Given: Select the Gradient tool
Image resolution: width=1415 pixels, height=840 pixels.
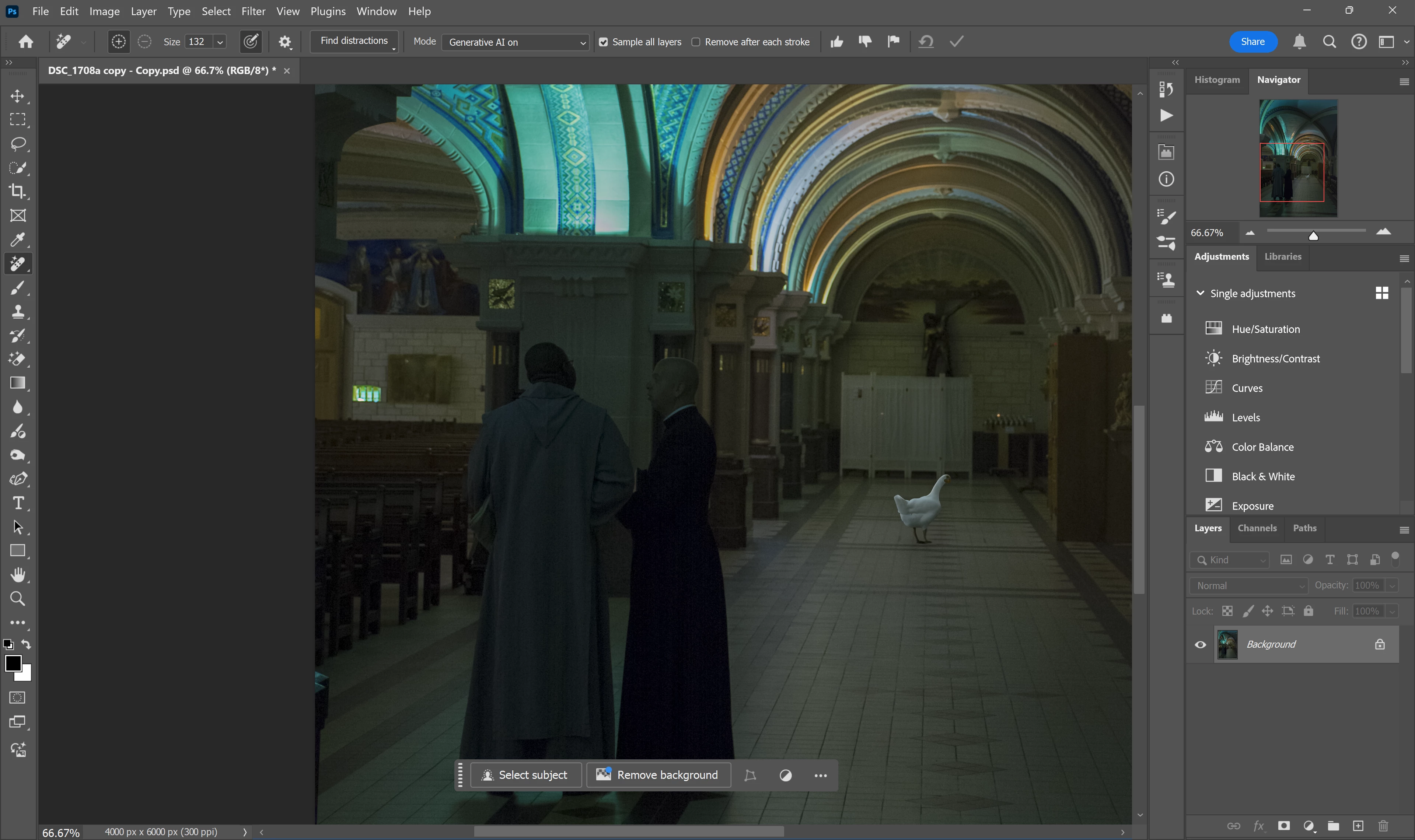Looking at the screenshot, I should 18,383.
